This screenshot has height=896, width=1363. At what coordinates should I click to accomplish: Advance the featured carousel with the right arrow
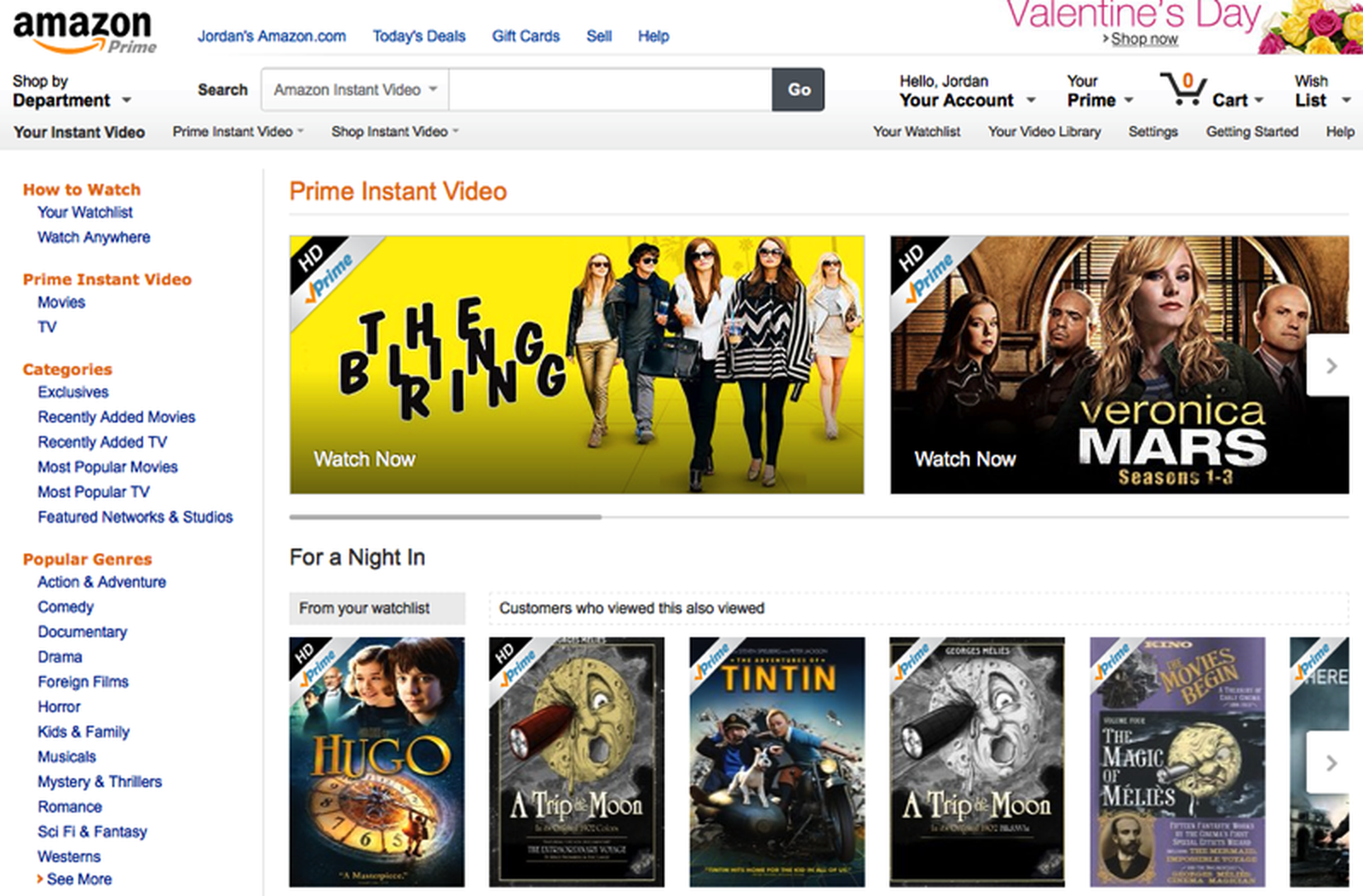(1331, 366)
